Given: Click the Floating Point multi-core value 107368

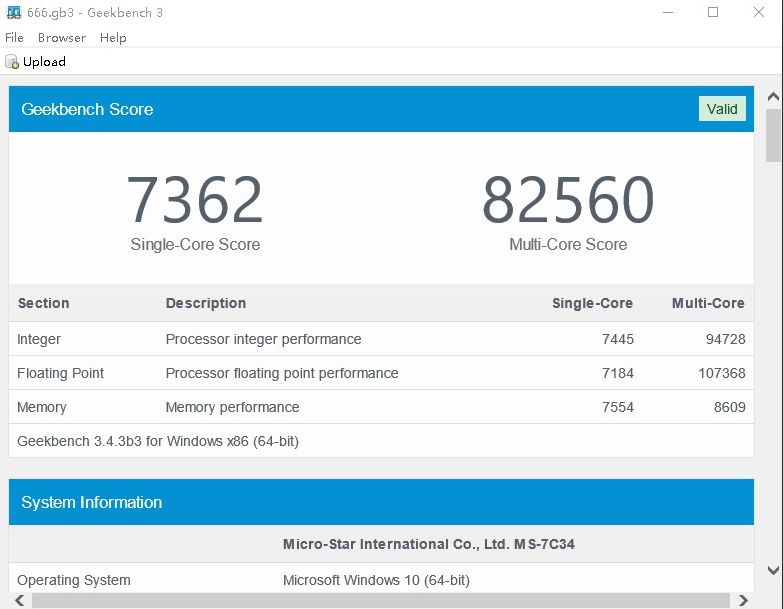Looking at the screenshot, I should point(722,373).
